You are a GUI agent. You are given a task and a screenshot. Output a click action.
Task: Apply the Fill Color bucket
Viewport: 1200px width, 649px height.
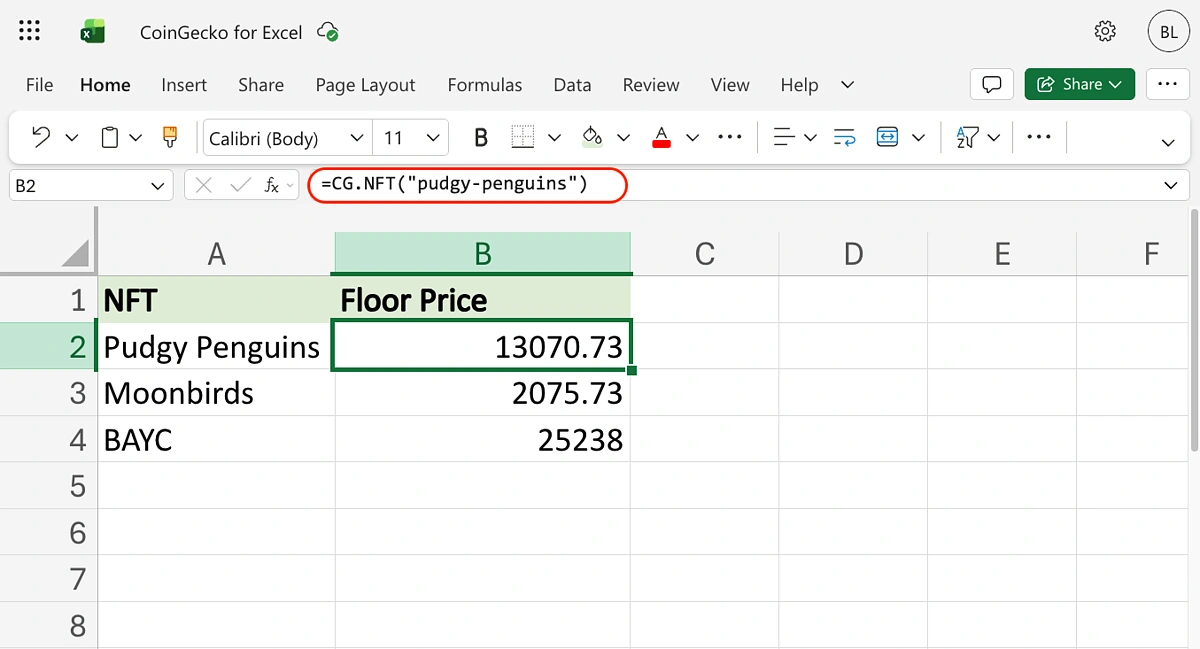click(x=592, y=137)
